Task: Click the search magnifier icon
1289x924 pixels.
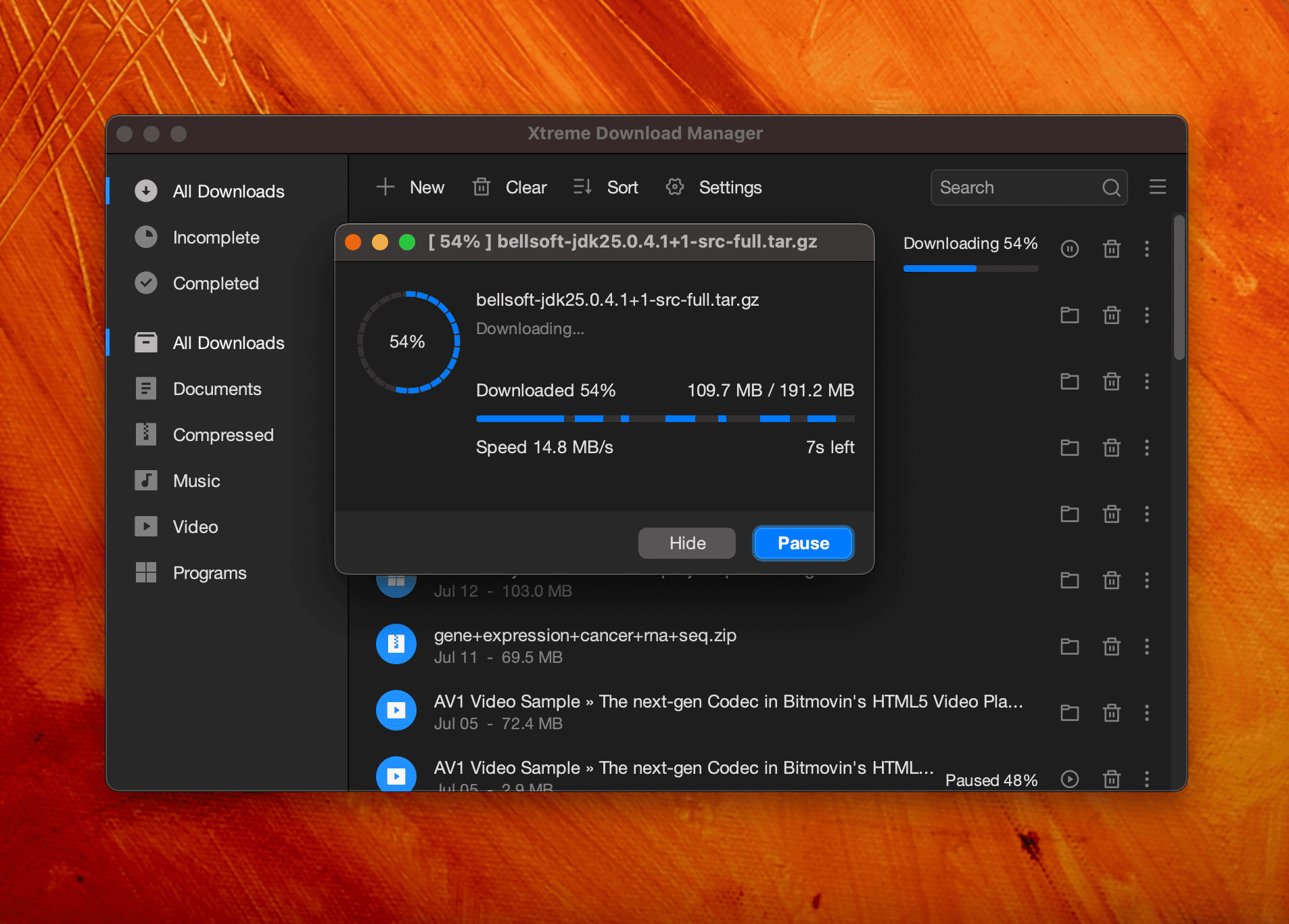Action: click(1111, 187)
